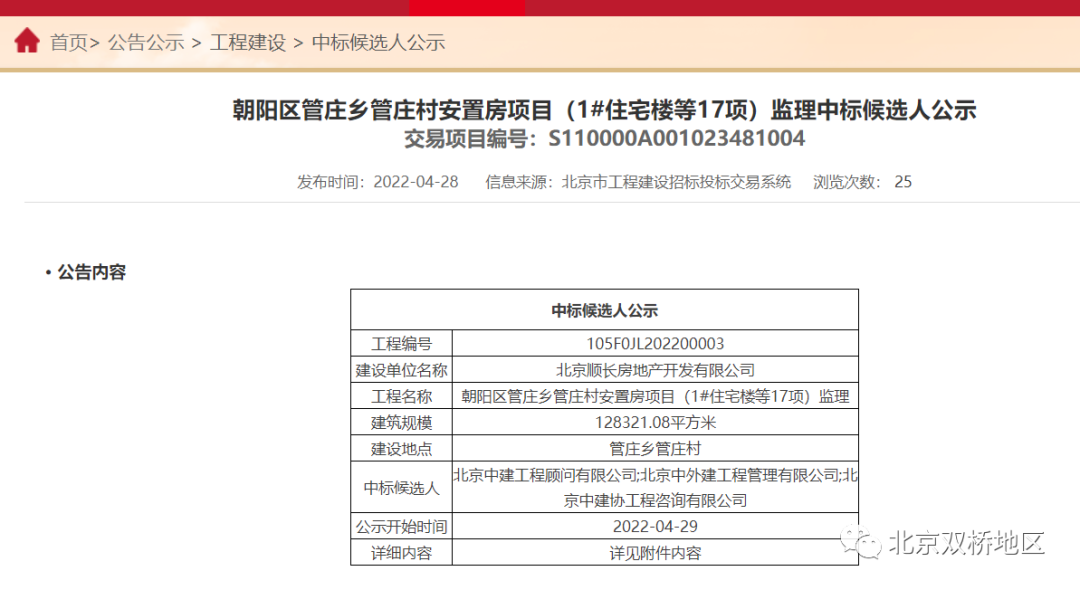This screenshot has height=590, width=1080.
Task: Click the announcement title starting with 朝阳区管庄乡管庄村安置房项目
Action: [604, 110]
